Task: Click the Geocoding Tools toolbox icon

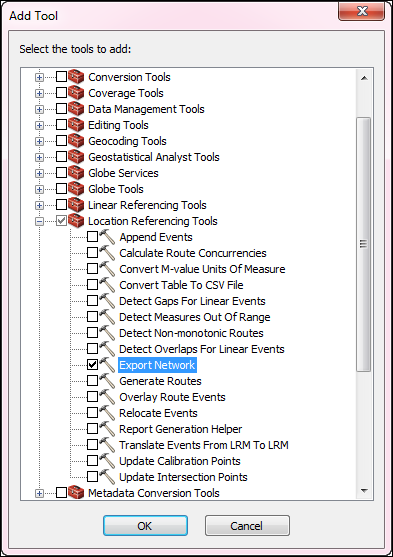Action: (76, 141)
